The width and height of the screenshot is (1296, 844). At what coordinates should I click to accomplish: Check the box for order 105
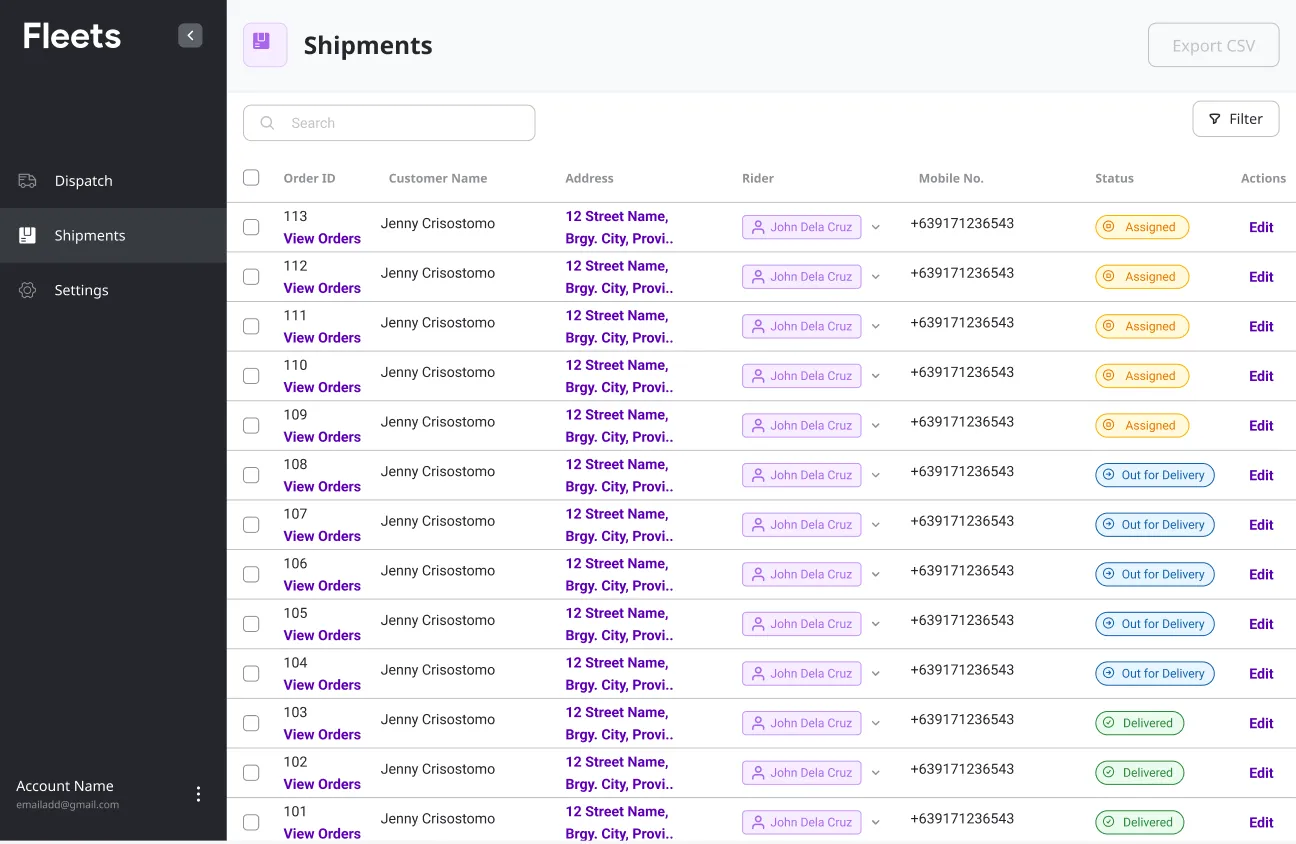click(x=251, y=624)
